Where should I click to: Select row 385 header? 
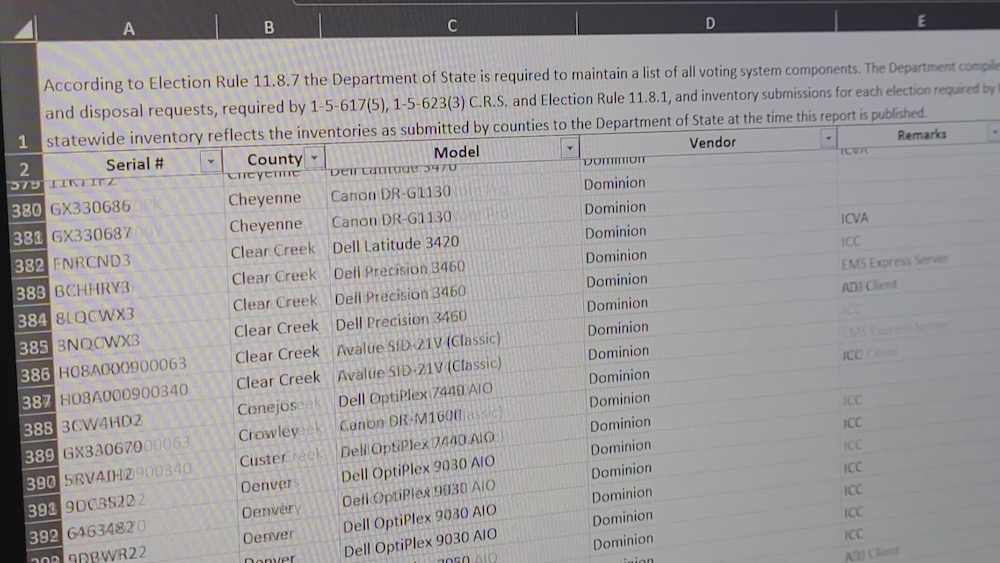pos(34,347)
